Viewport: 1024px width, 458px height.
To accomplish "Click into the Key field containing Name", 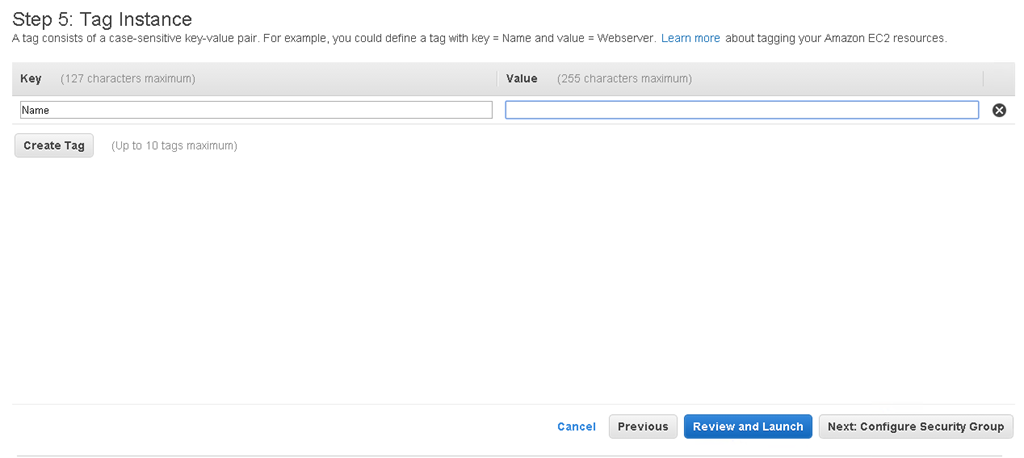I will pos(256,110).
